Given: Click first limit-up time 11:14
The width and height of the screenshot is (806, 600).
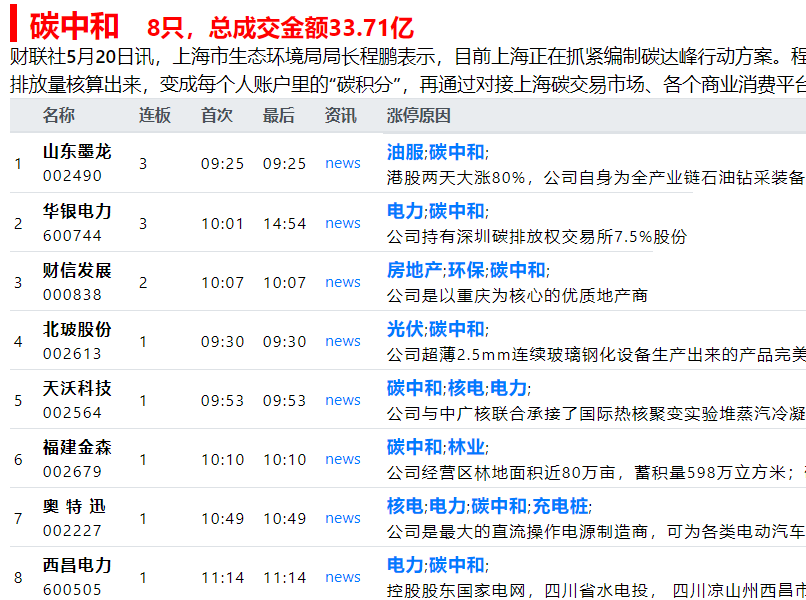Looking at the screenshot, I should click(222, 578).
